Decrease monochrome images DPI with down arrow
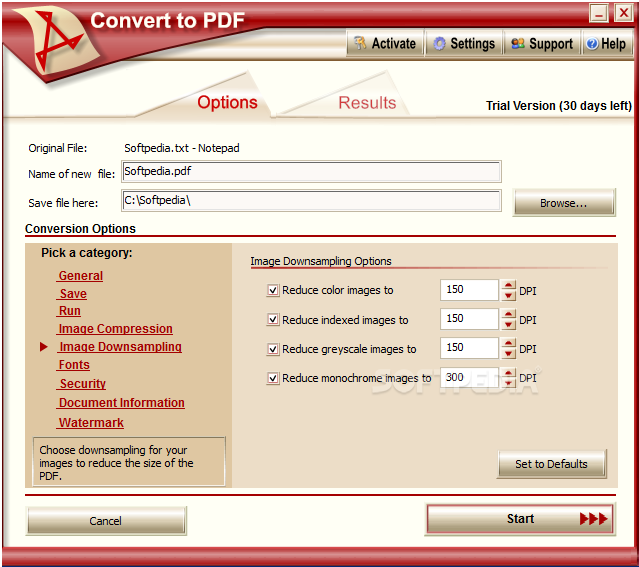The width and height of the screenshot is (639, 567). click(x=509, y=382)
